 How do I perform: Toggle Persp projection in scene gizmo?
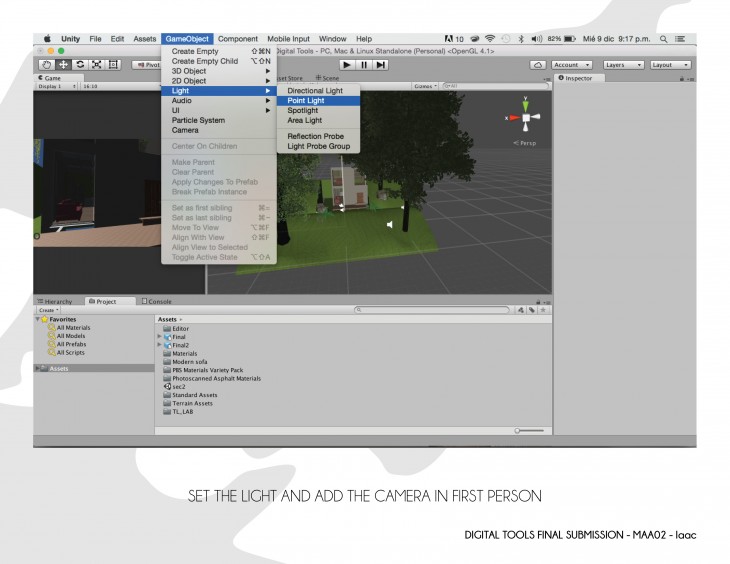click(525, 143)
